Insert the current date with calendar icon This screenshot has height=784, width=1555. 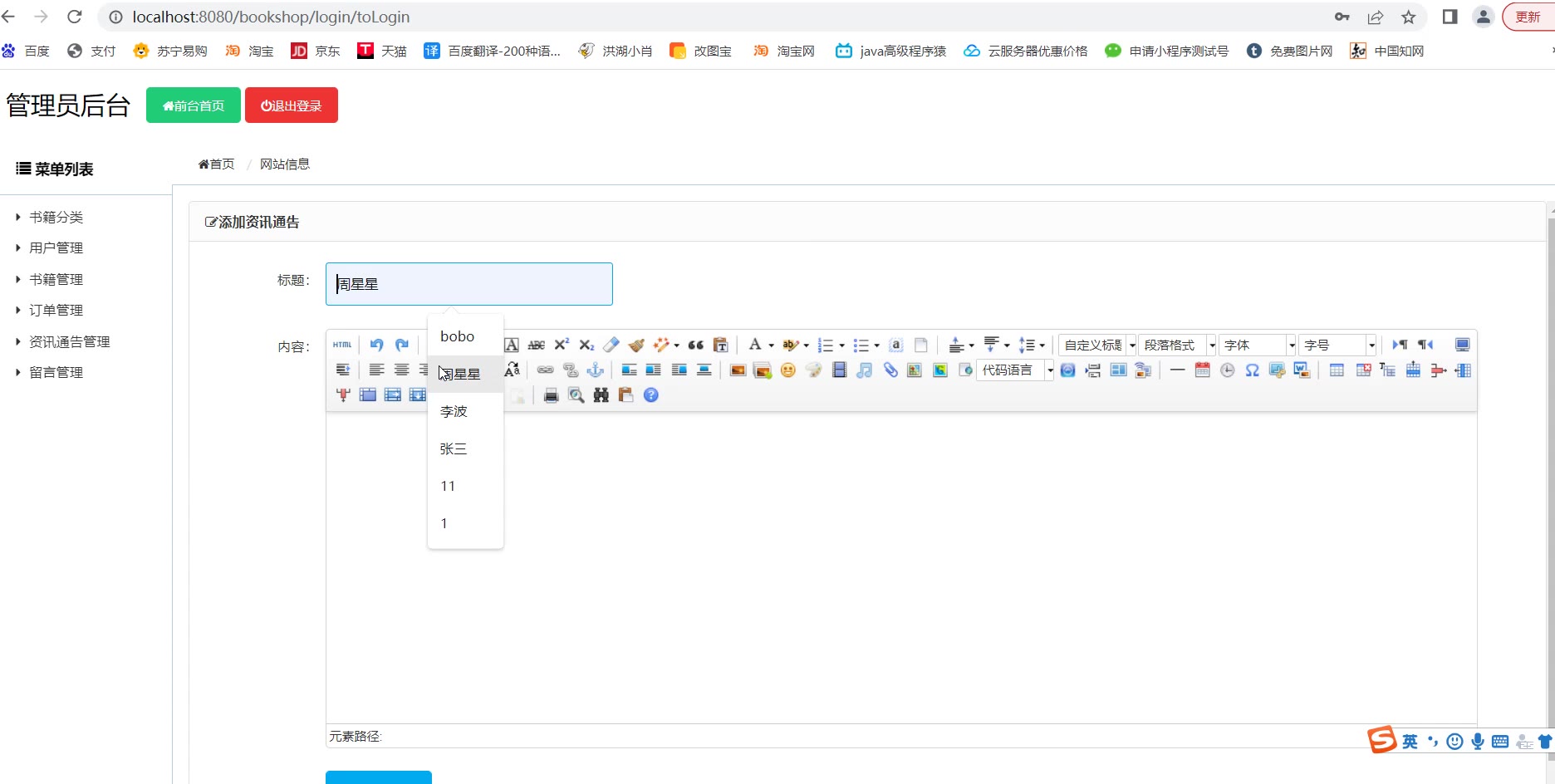point(1202,370)
